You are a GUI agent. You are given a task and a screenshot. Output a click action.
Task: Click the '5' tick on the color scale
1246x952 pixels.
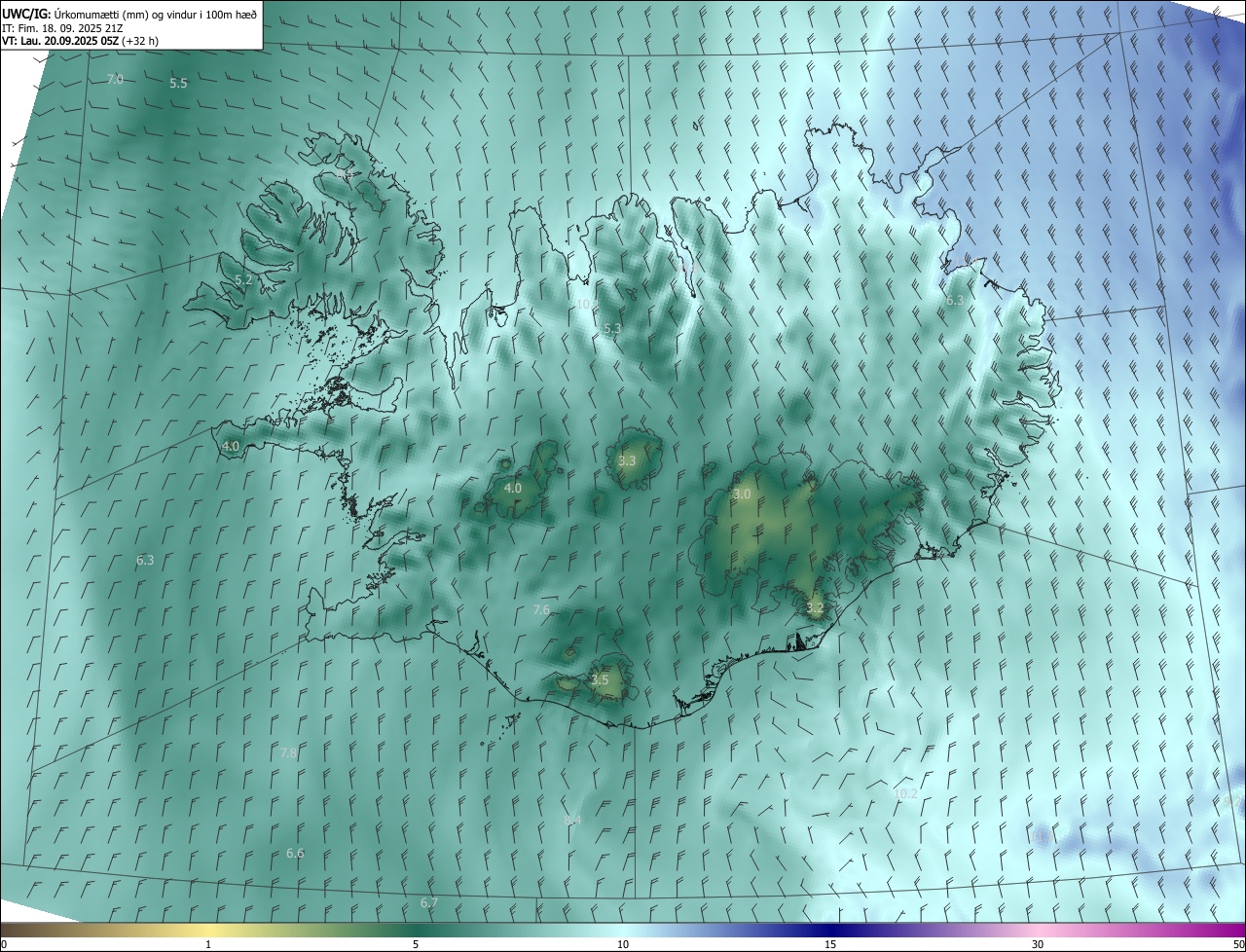click(416, 944)
